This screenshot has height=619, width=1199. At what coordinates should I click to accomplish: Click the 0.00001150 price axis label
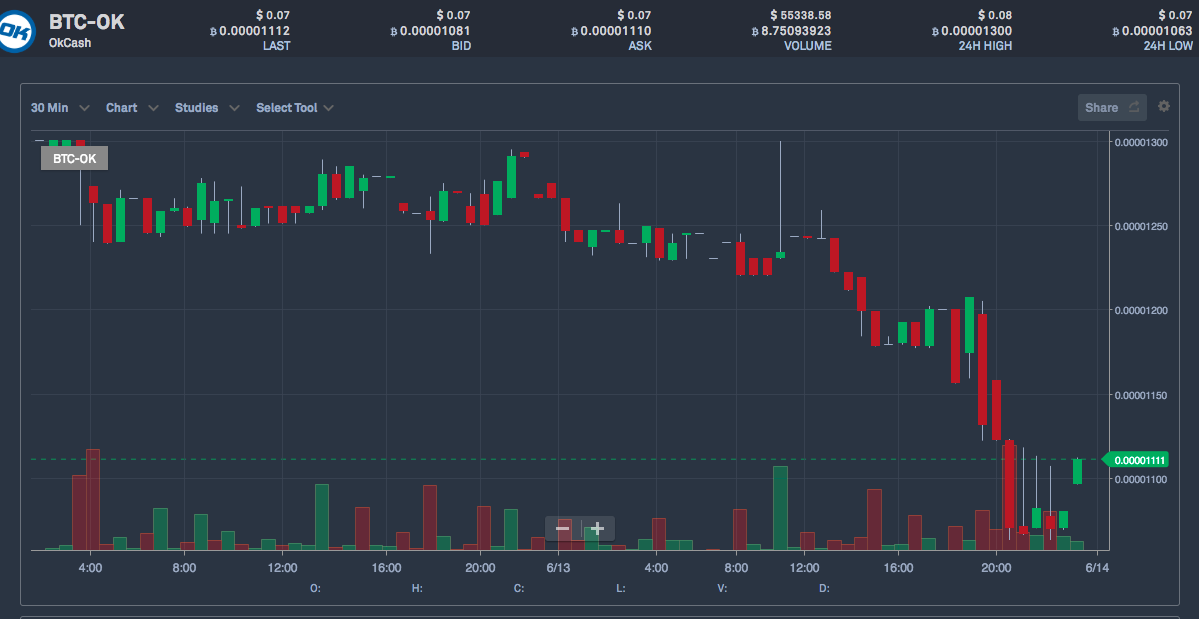[1141, 394]
